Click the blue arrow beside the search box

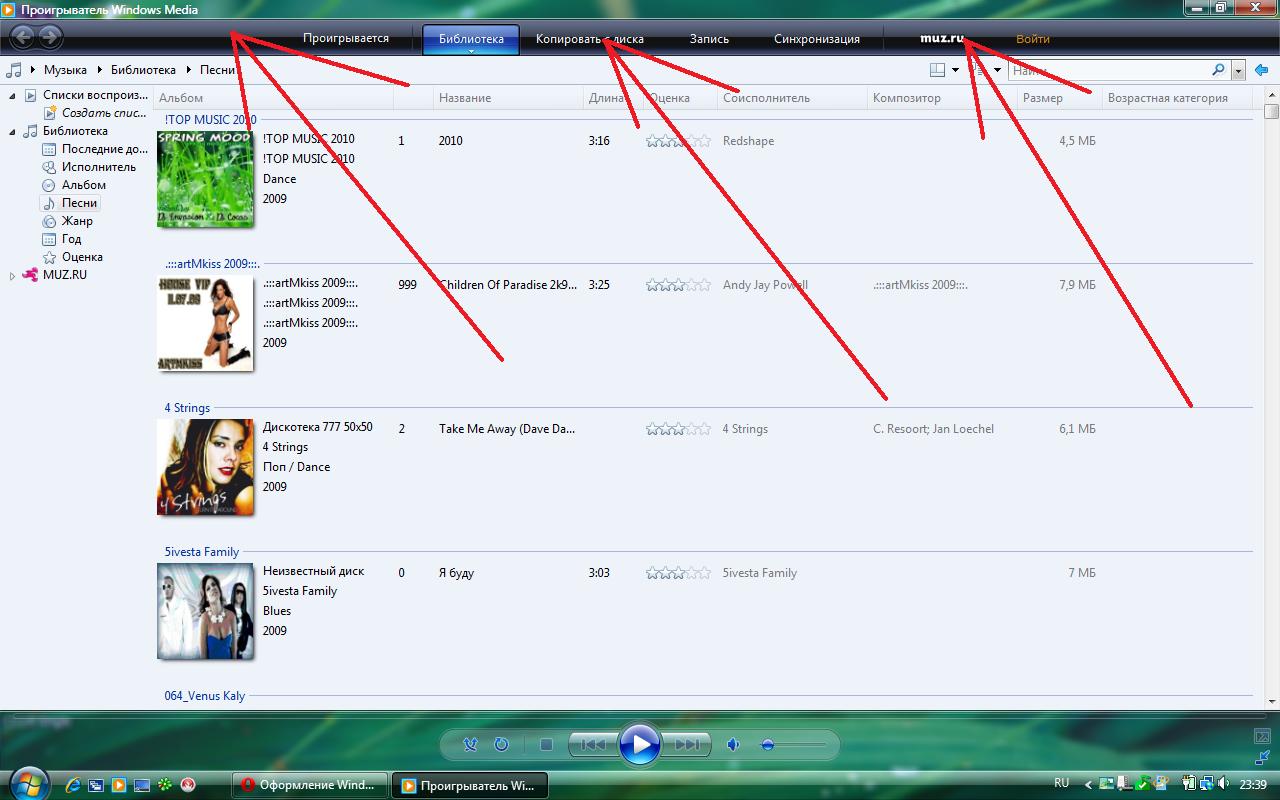(1261, 70)
